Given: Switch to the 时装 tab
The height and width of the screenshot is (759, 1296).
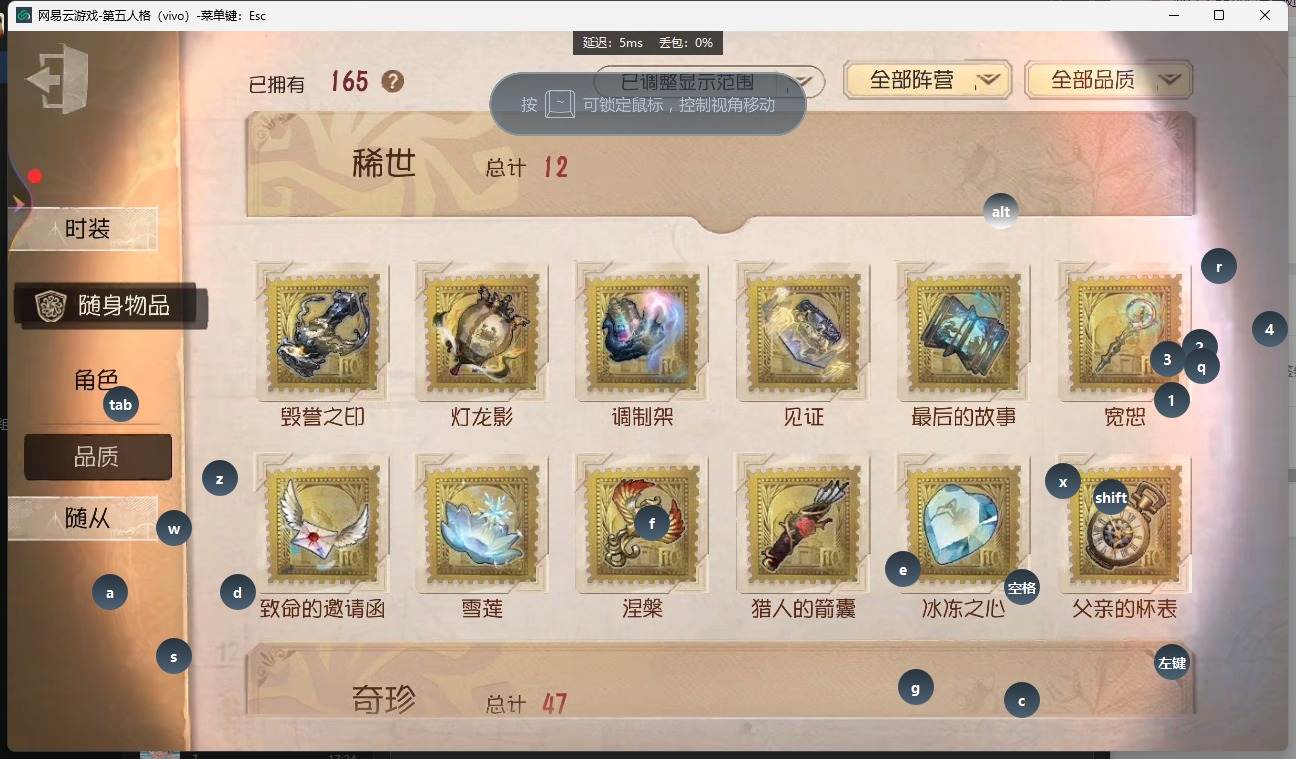Looking at the screenshot, I should (x=84, y=229).
